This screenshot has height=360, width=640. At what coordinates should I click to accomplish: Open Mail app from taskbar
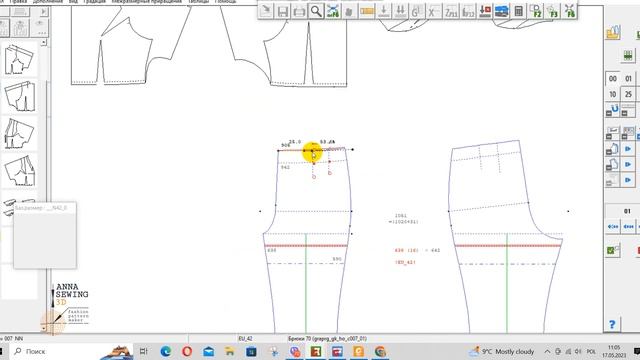coord(209,351)
